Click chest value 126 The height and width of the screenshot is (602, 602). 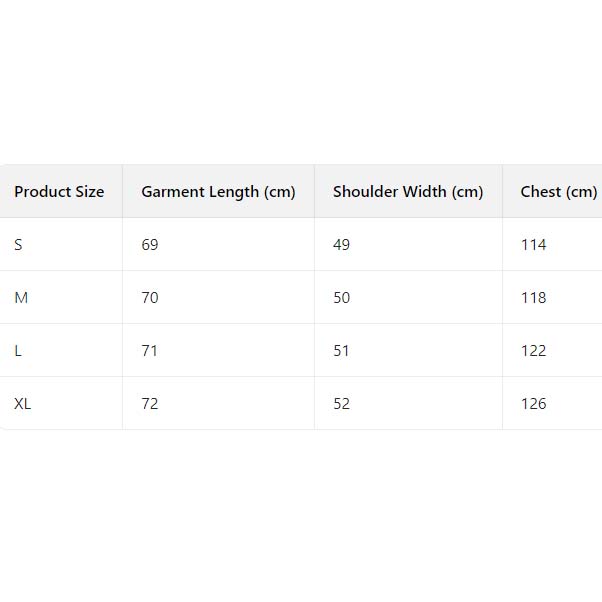click(534, 404)
